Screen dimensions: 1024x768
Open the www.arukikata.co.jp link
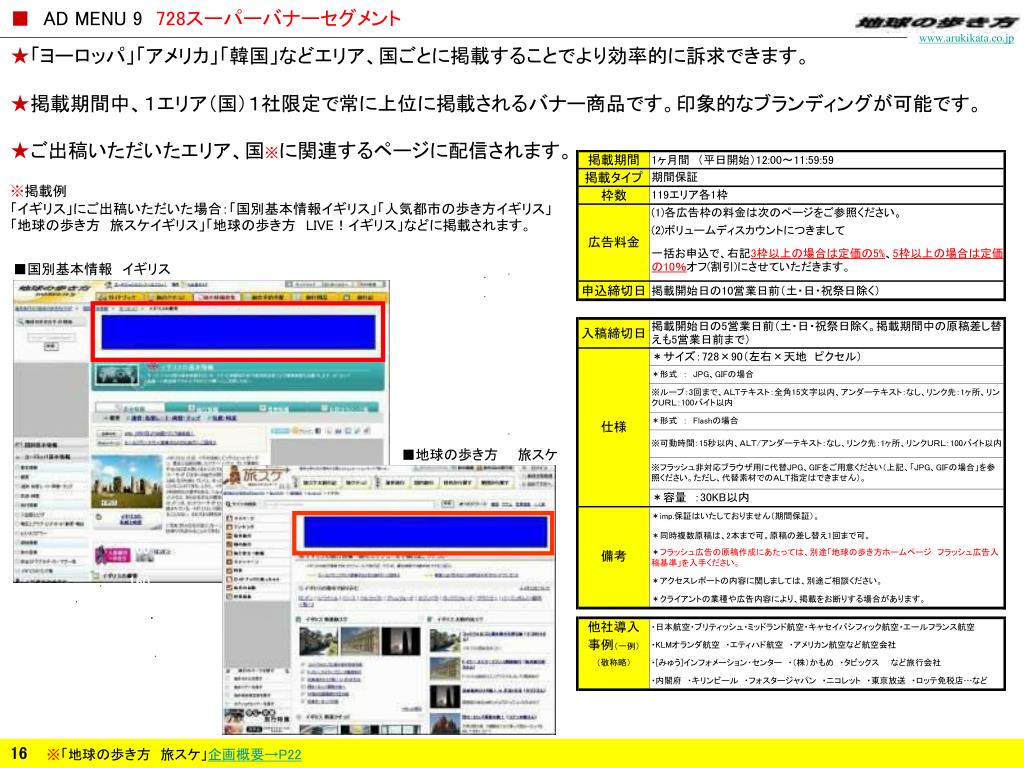click(966, 39)
